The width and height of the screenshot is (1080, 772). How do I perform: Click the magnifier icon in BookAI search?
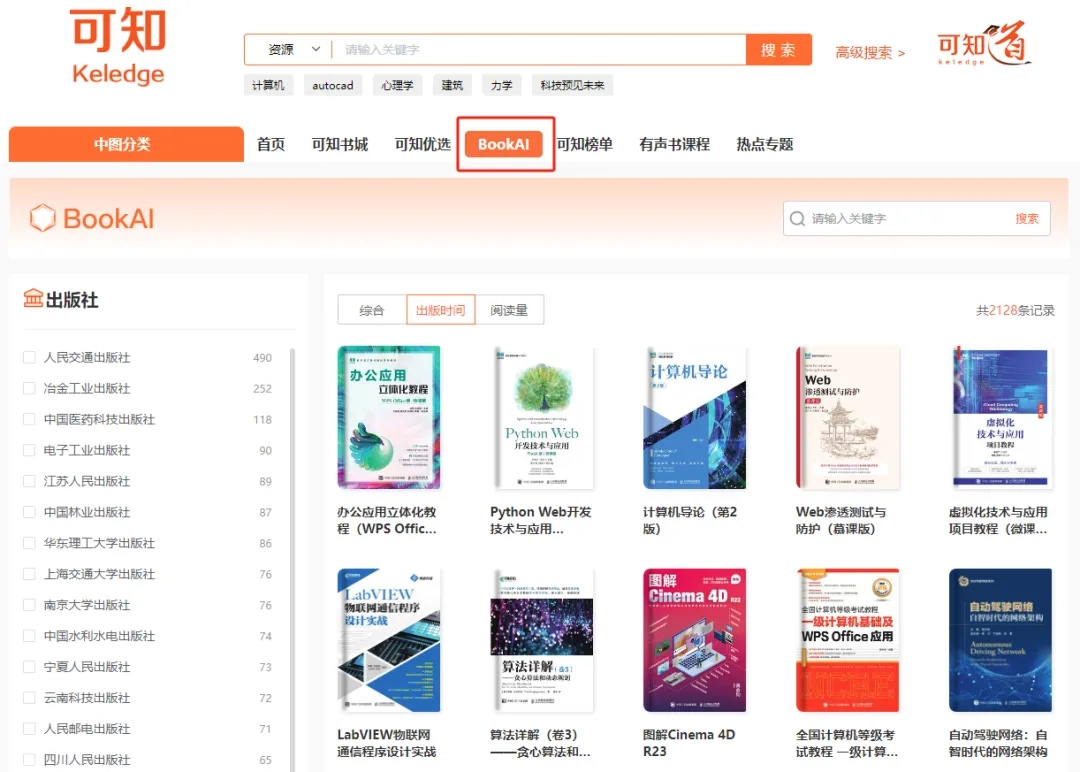tap(797, 219)
